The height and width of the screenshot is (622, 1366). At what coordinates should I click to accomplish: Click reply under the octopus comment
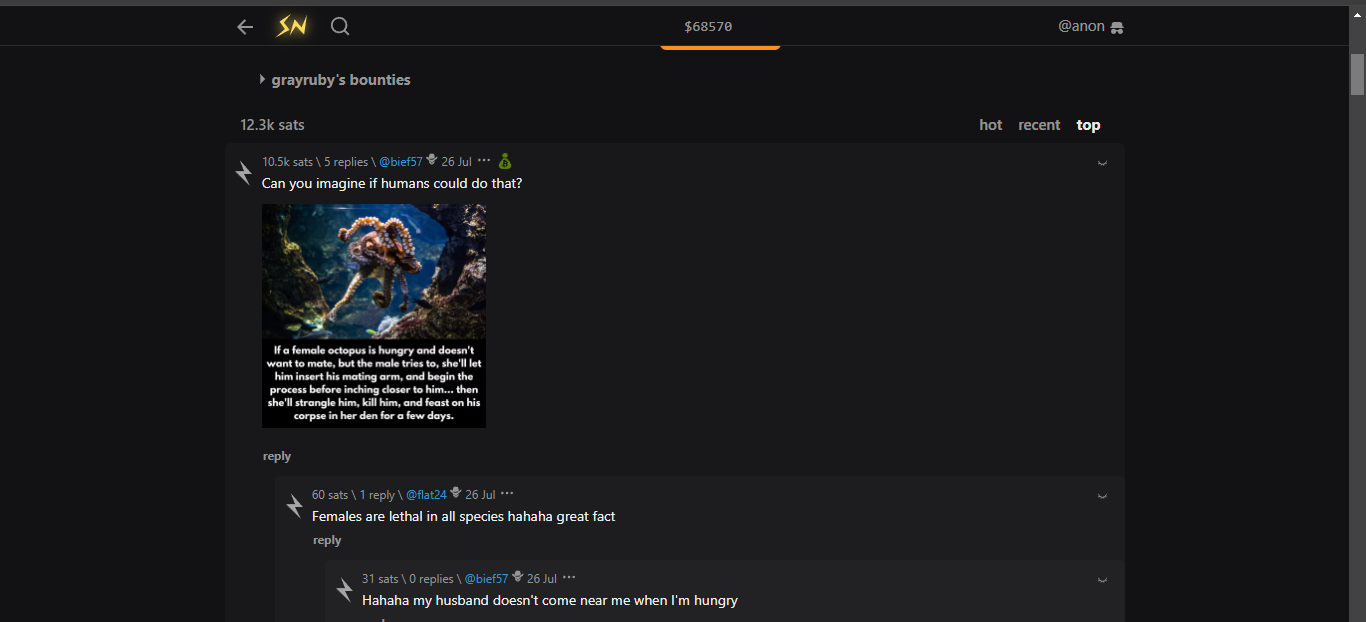point(277,456)
